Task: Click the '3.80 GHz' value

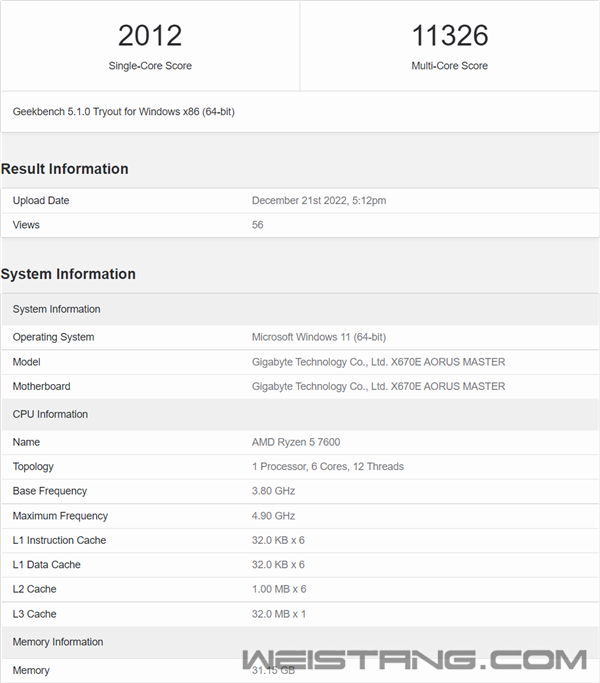Action: coord(273,491)
